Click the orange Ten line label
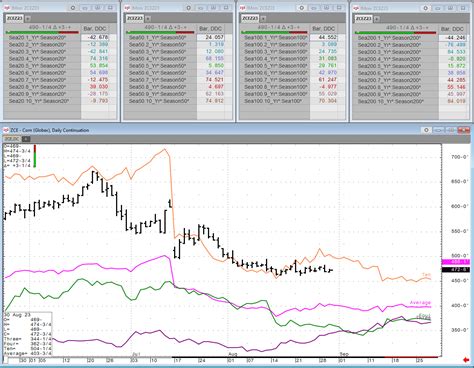Image resolution: width=474 pixels, height=368 pixels. click(x=426, y=275)
